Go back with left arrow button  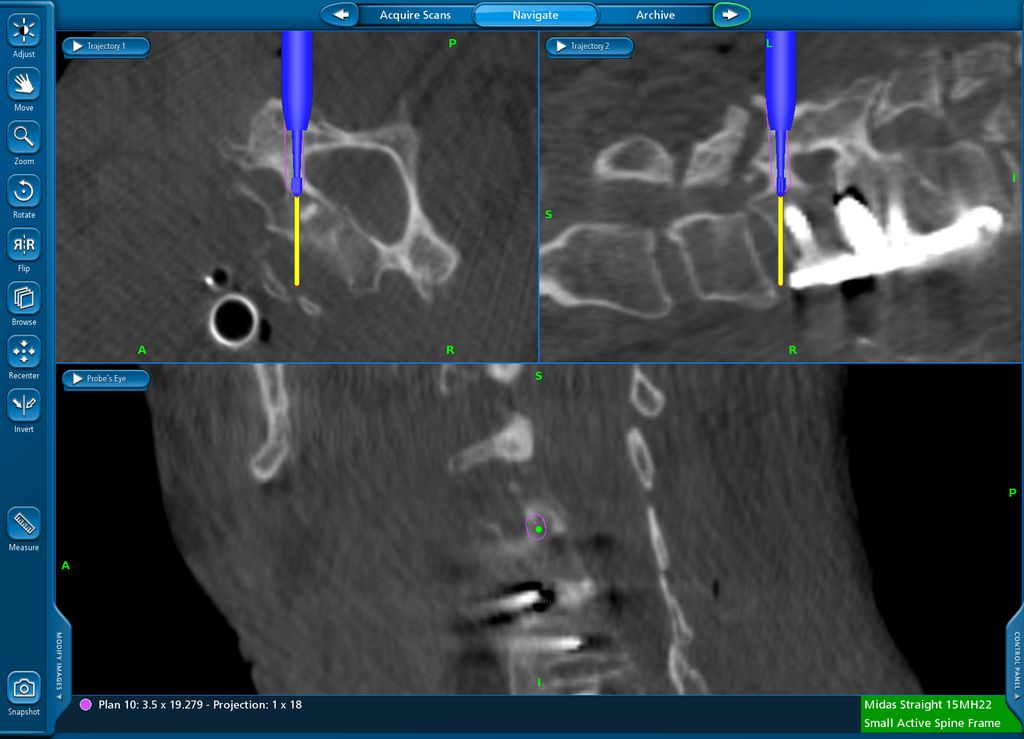[341, 15]
